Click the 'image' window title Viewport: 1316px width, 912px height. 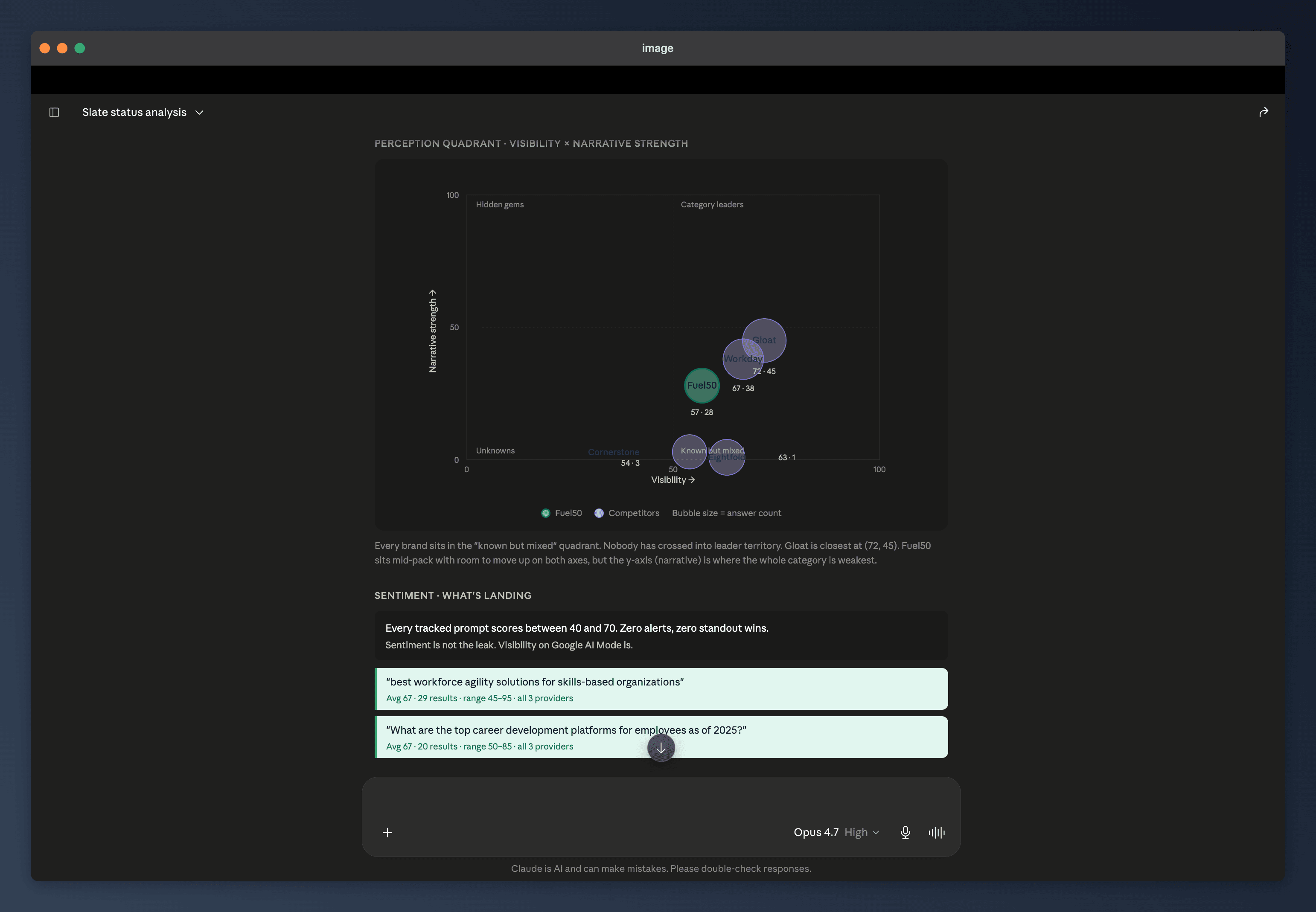[x=658, y=48]
